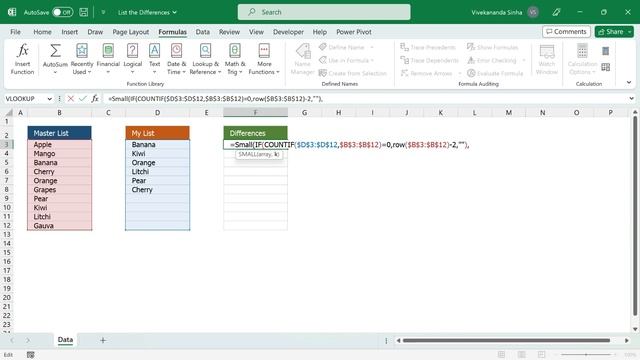Click the Save icon in title bar
The width and height of the screenshot is (640, 360).
click(x=84, y=12)
